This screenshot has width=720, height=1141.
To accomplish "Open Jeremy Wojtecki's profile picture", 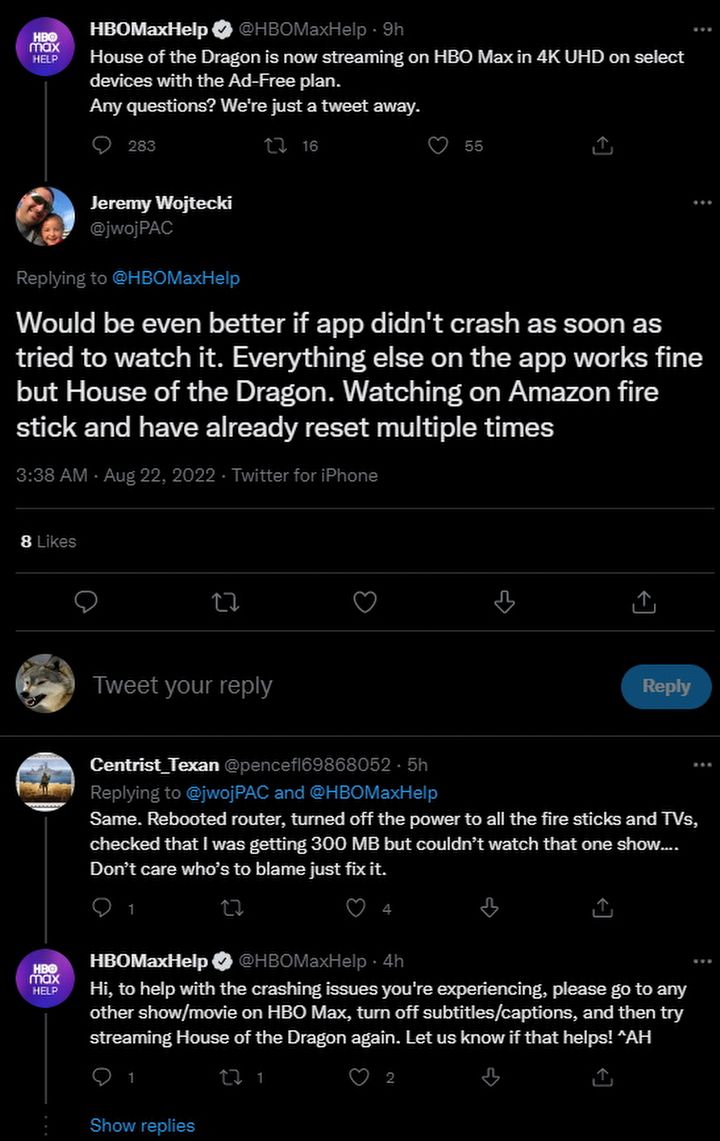I will (46, 216).
